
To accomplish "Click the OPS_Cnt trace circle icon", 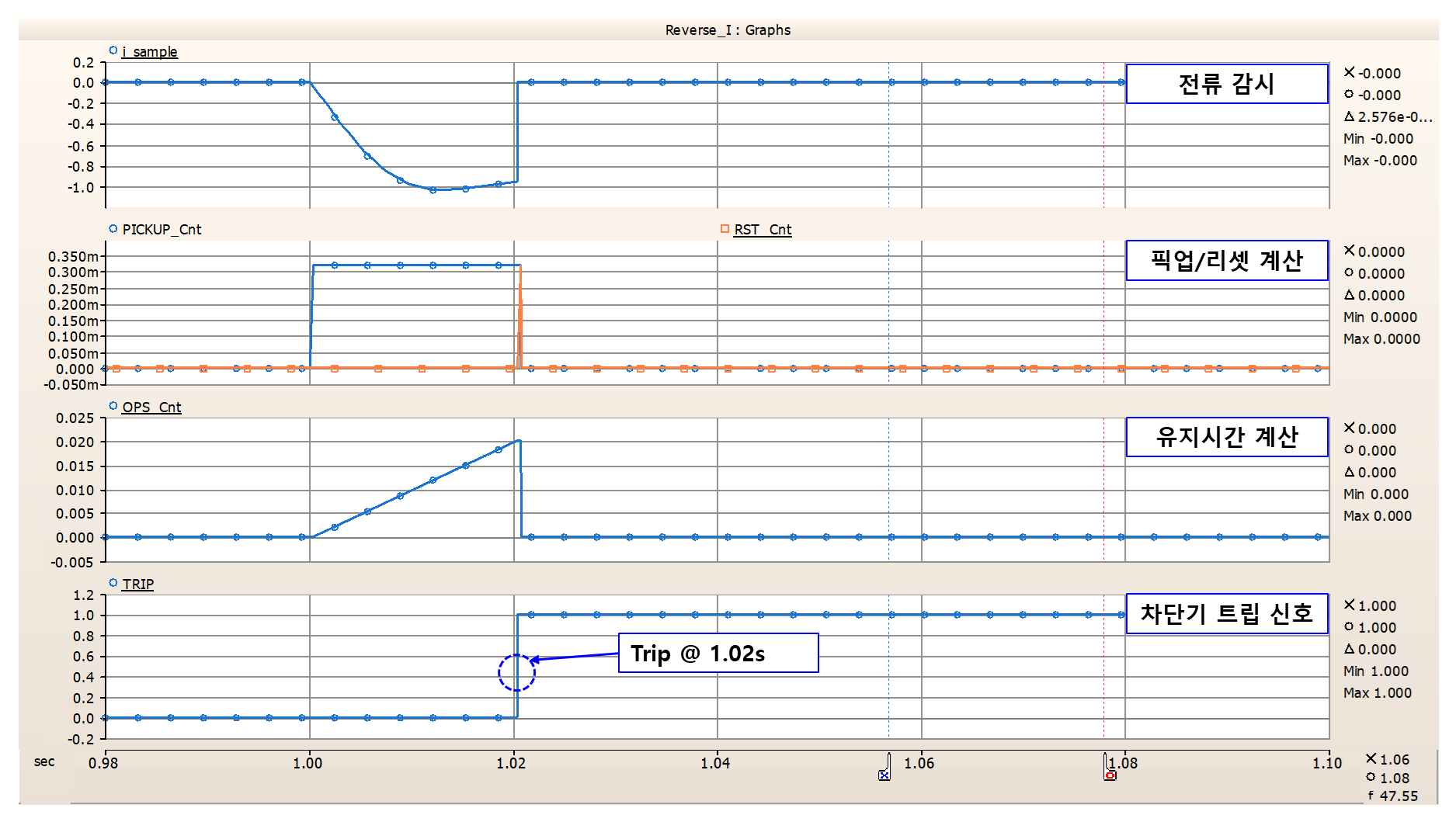I will click(x=113, y=406).
